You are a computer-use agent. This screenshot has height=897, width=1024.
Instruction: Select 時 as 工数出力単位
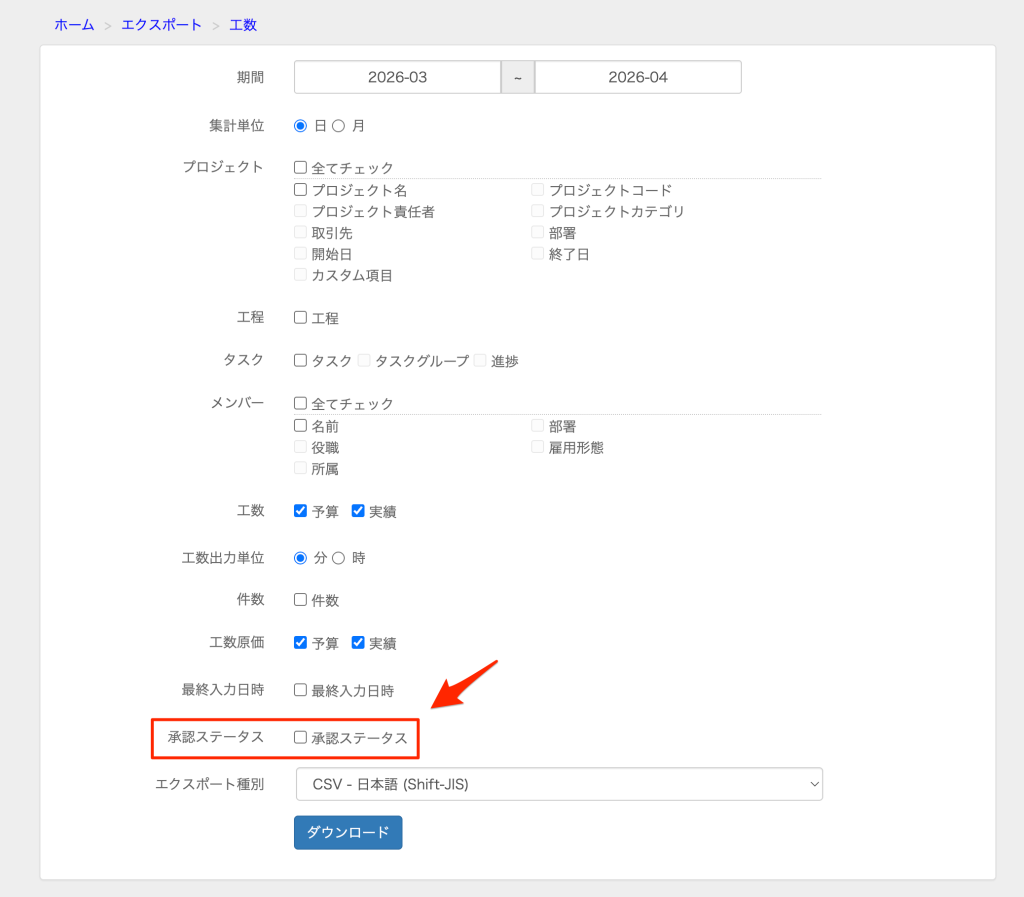pyautogui.click(x=338, y=558)
